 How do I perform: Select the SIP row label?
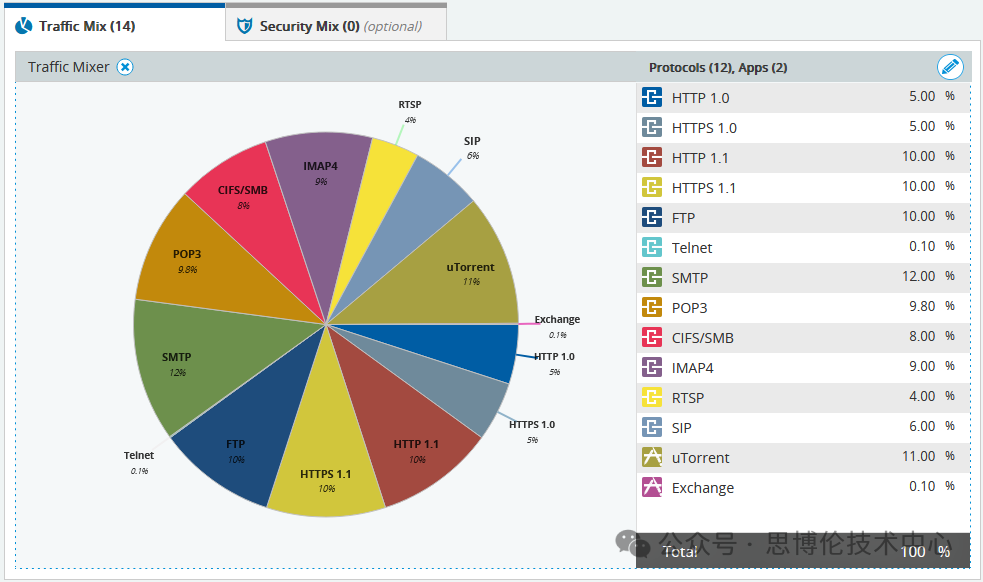pos(681,428)
